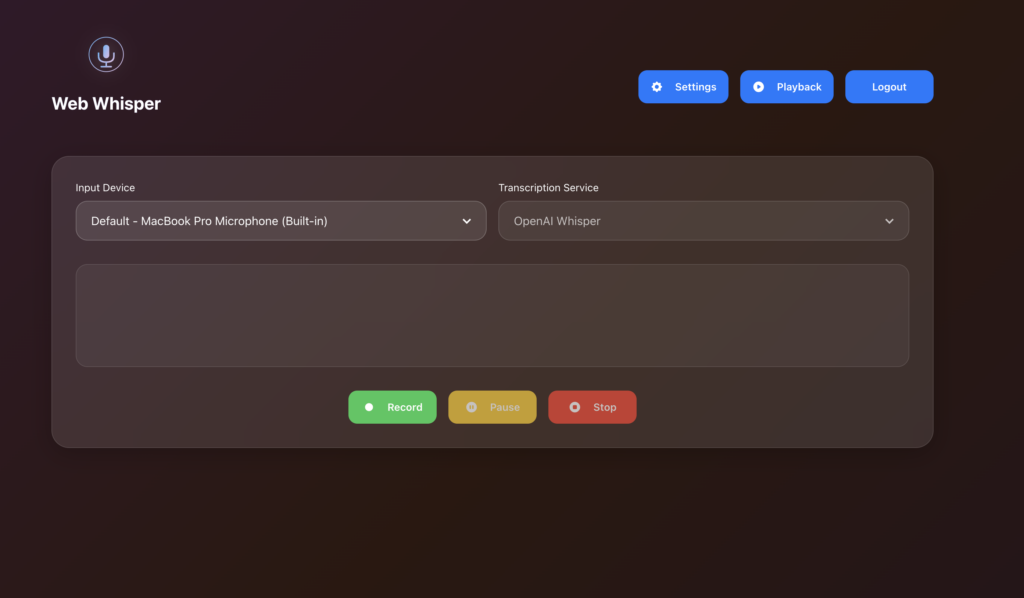1024x598 pixels.
Task: Click the Web Whisper title text
Action: point(106,104)
